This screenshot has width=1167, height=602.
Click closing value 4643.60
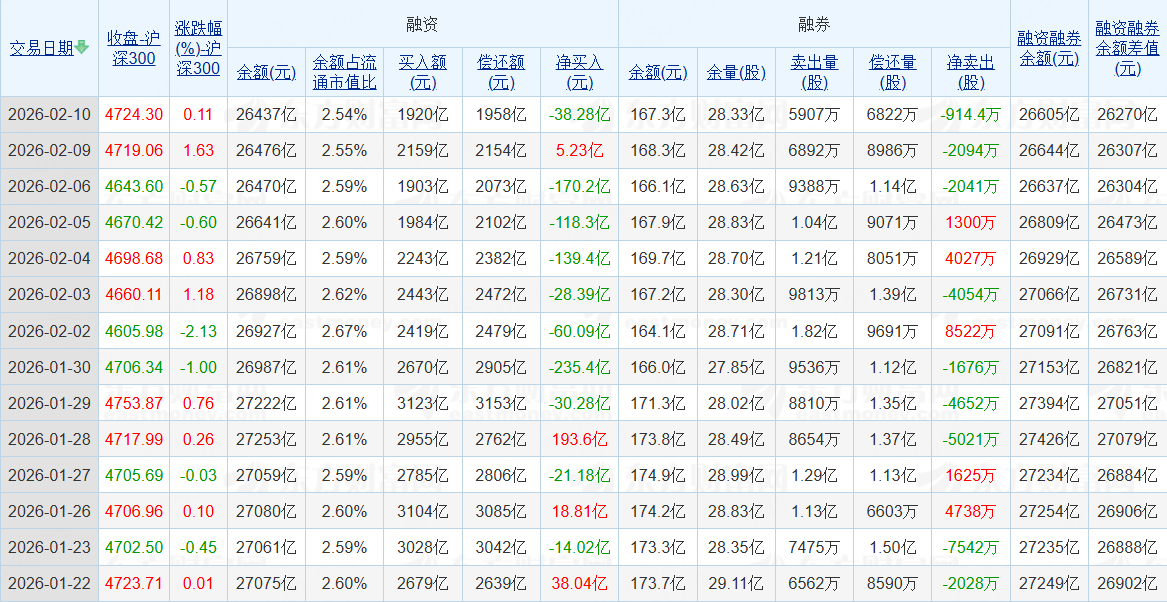pyautogui.click(x=134, y=187)
